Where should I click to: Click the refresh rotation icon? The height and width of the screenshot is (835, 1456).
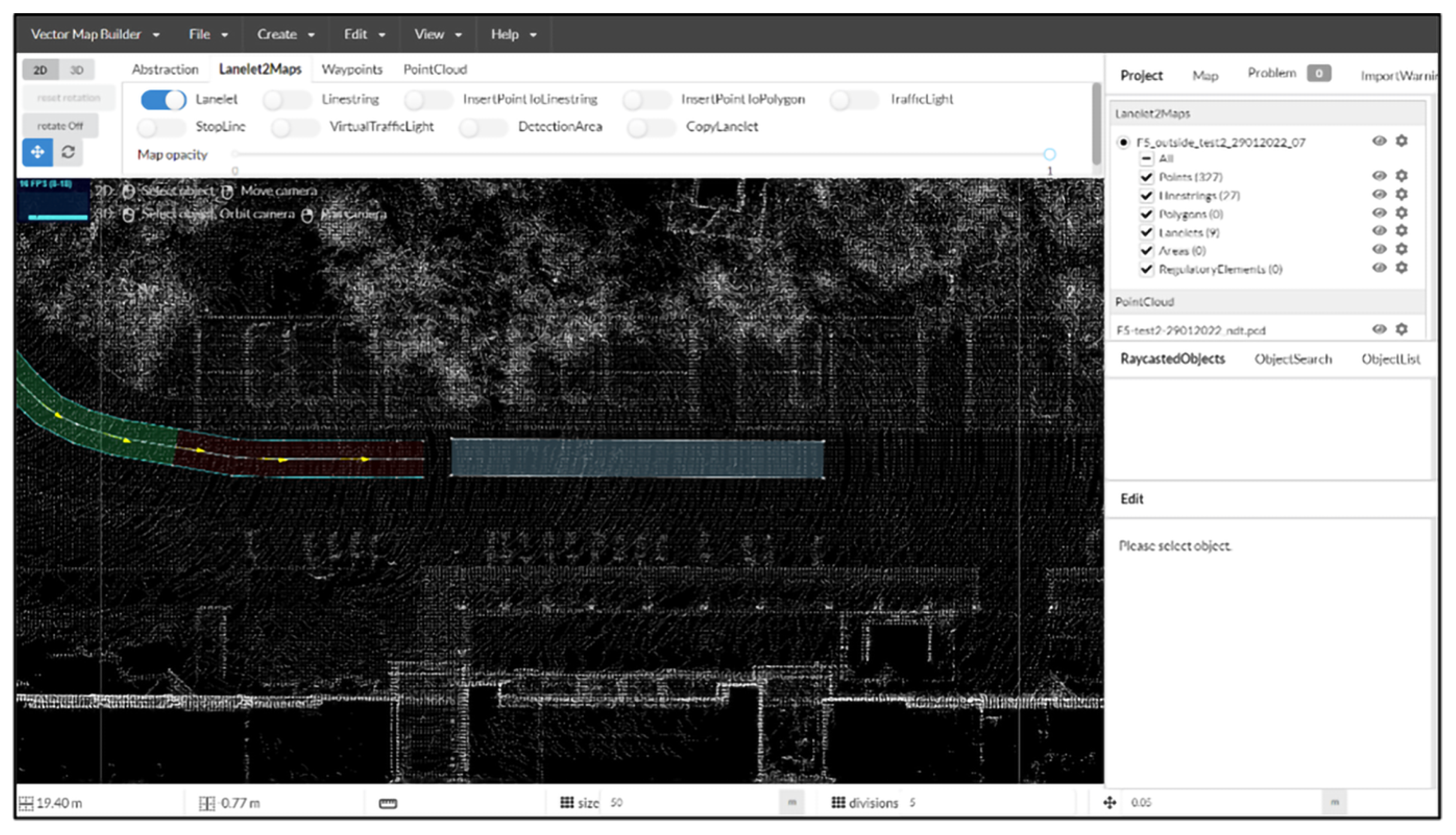pos(68,152)
